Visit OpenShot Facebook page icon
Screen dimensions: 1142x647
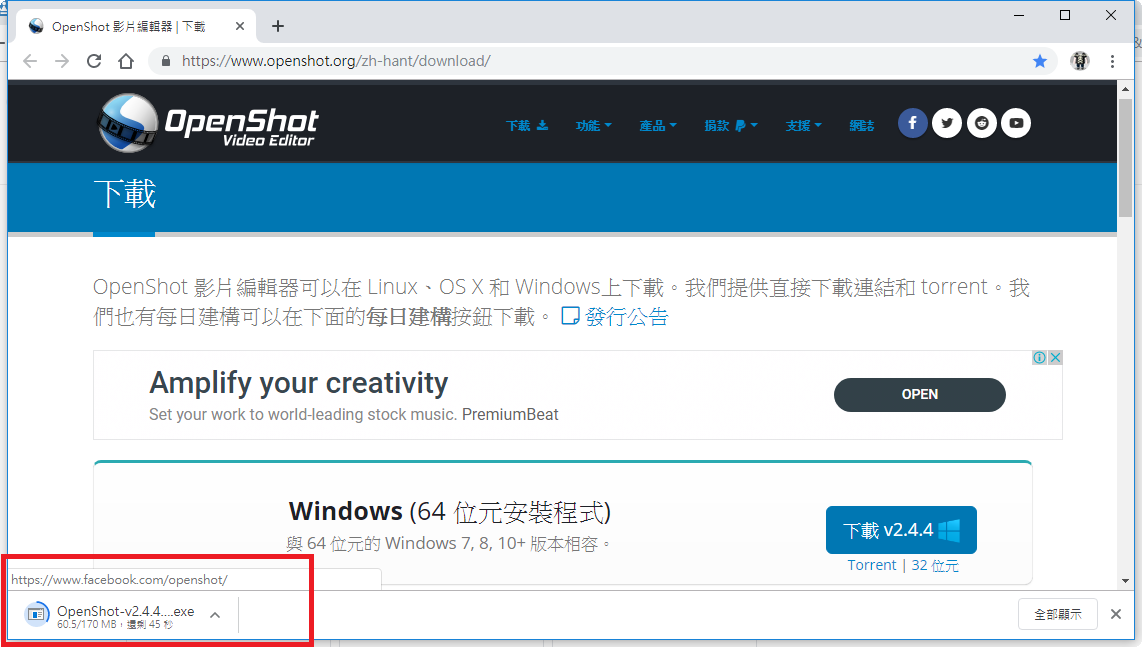(x=913, y=123)
